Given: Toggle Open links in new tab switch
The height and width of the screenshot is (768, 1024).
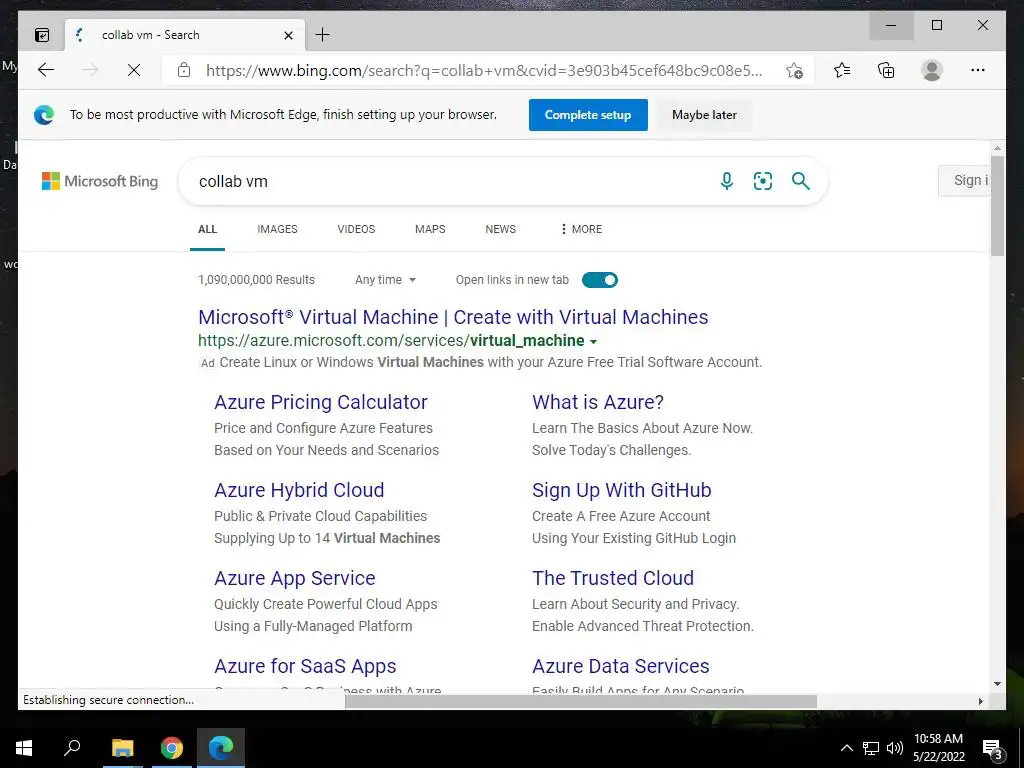Looking at the screenshot, I should [x=600, y=280].
